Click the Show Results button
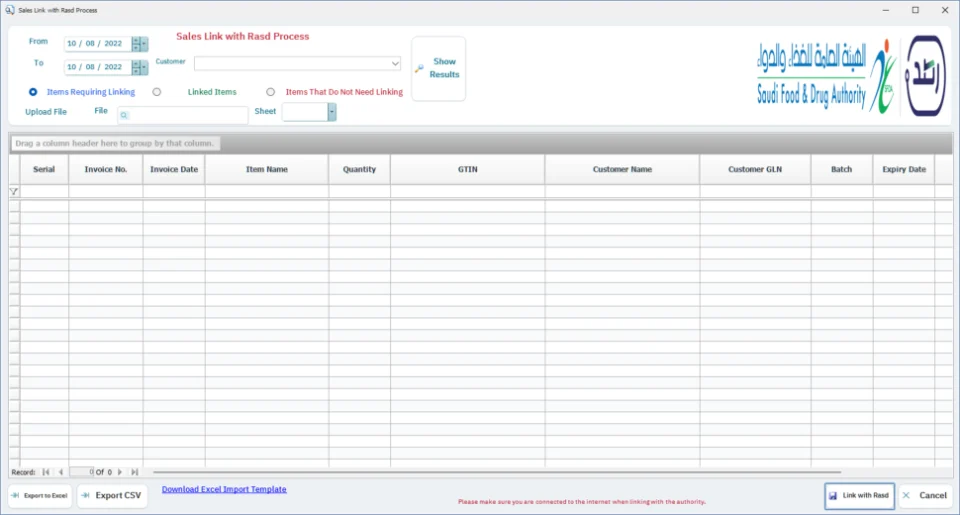 [x=438, y=68]
